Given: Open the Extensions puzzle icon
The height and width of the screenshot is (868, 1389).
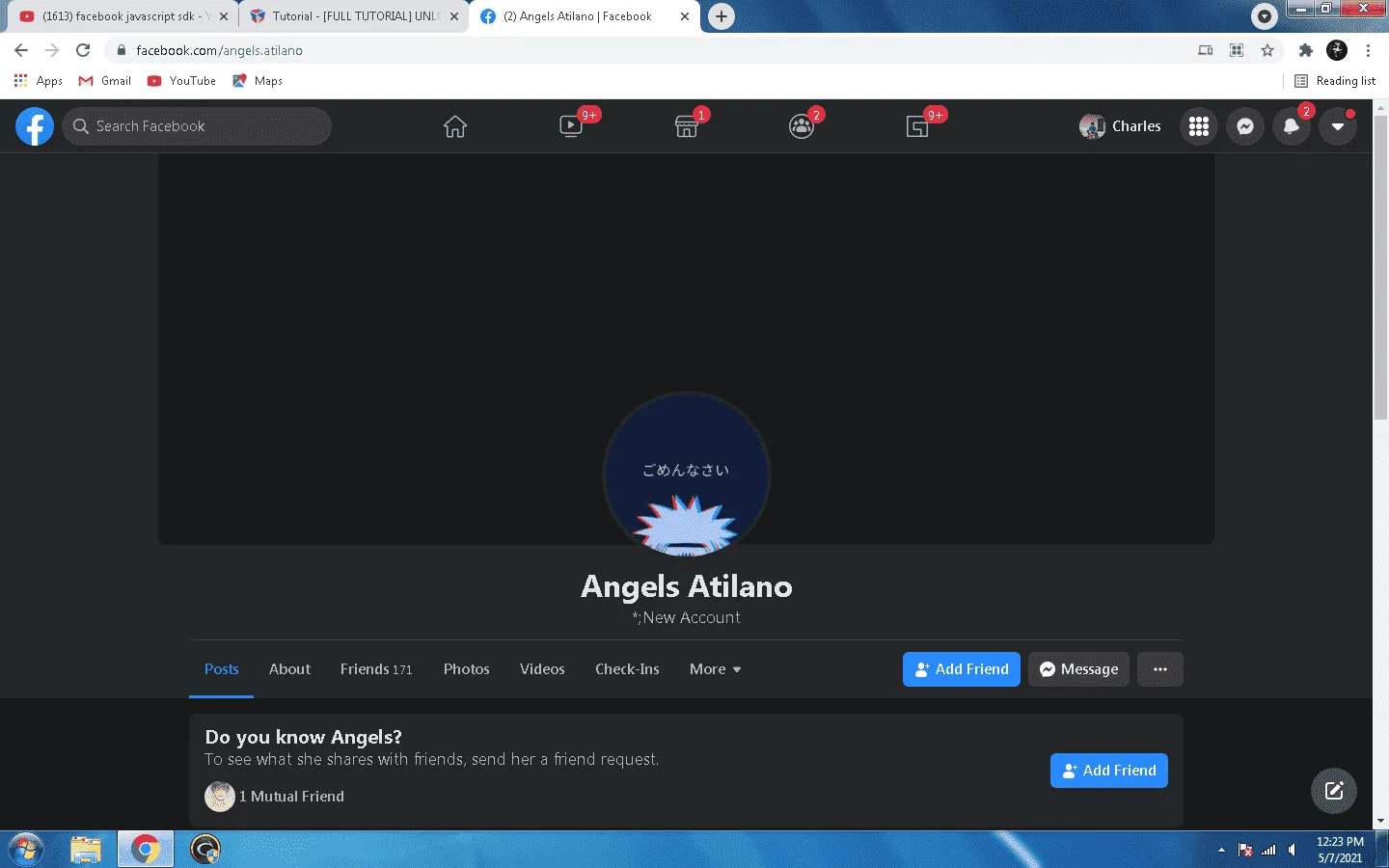Looking at the screenshot, I should pyautogui.click(x=1306, y=50).
